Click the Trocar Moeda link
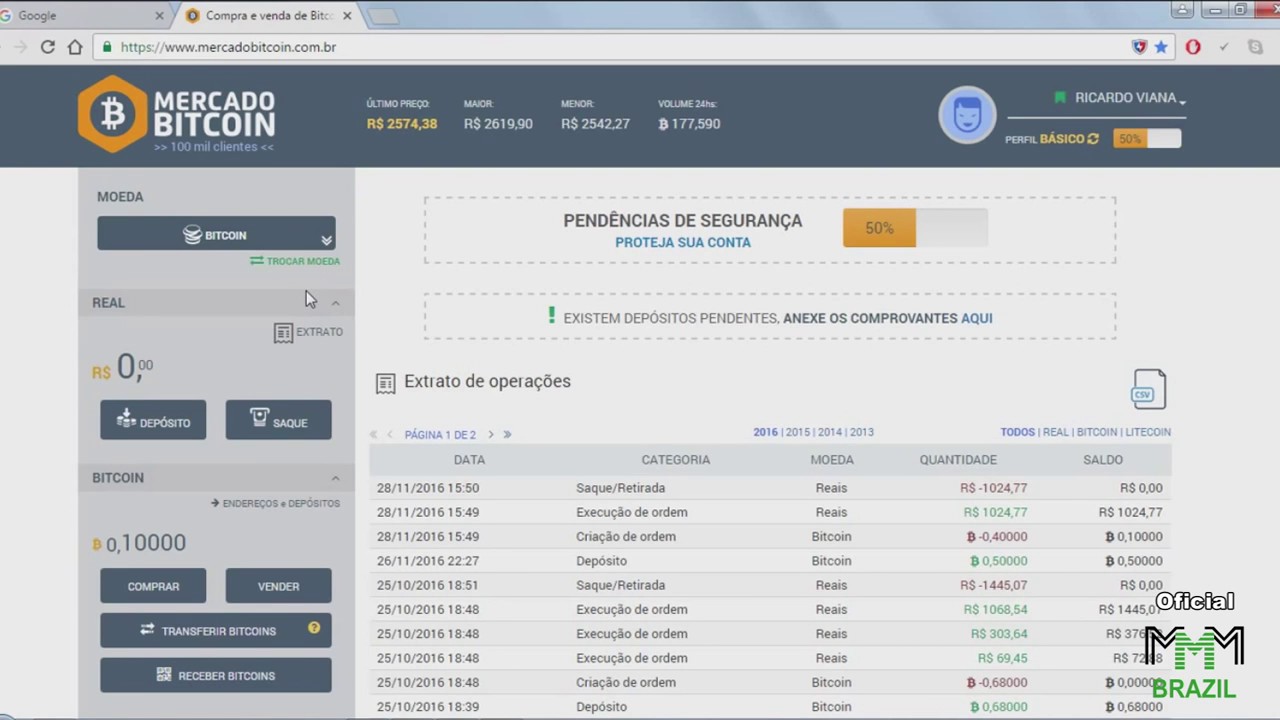Image resolution: width=1280 pixels, height=720 pixels. coord(295,261)
